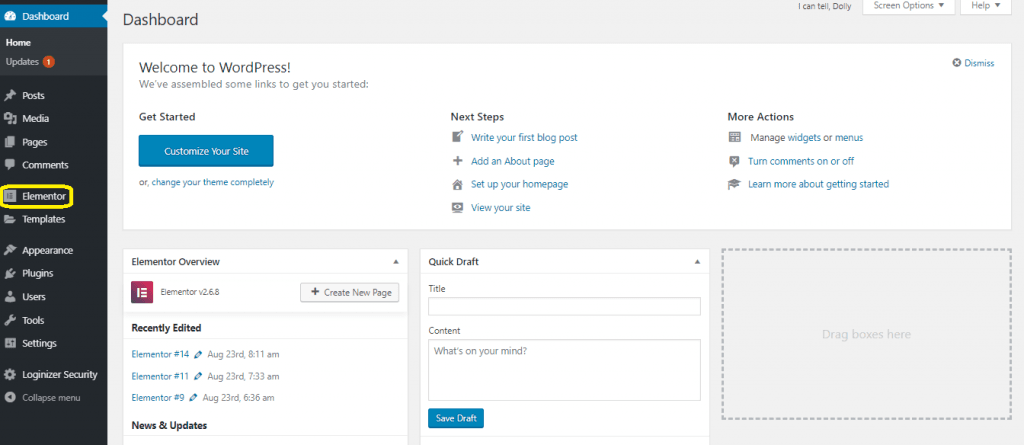Open the Screen Options dropdown
Image resolution: width=1024 pixels, height=445 pixels.
pos(908,5)
